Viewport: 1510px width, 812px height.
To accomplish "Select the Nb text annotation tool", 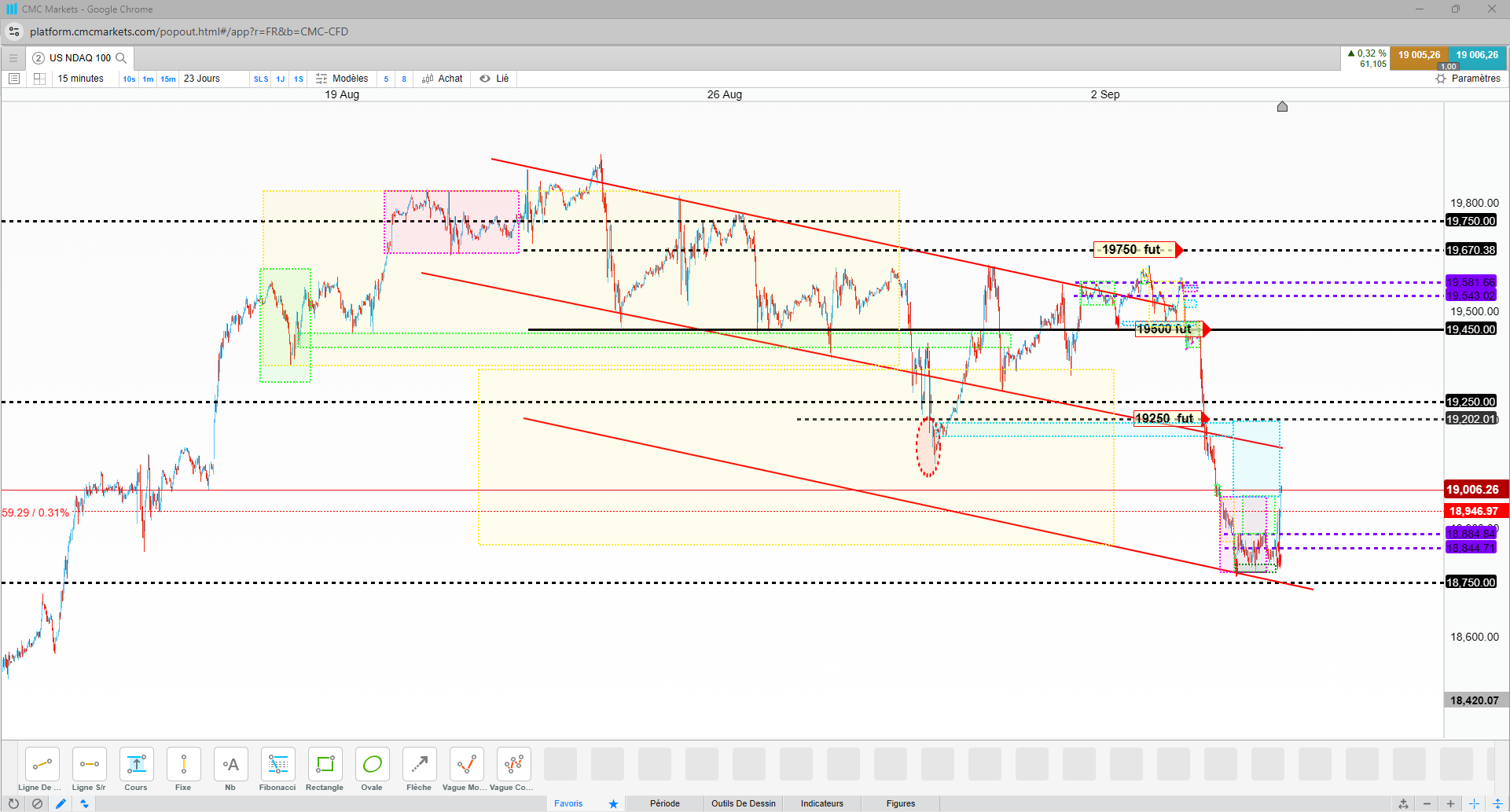I will 230,770.
